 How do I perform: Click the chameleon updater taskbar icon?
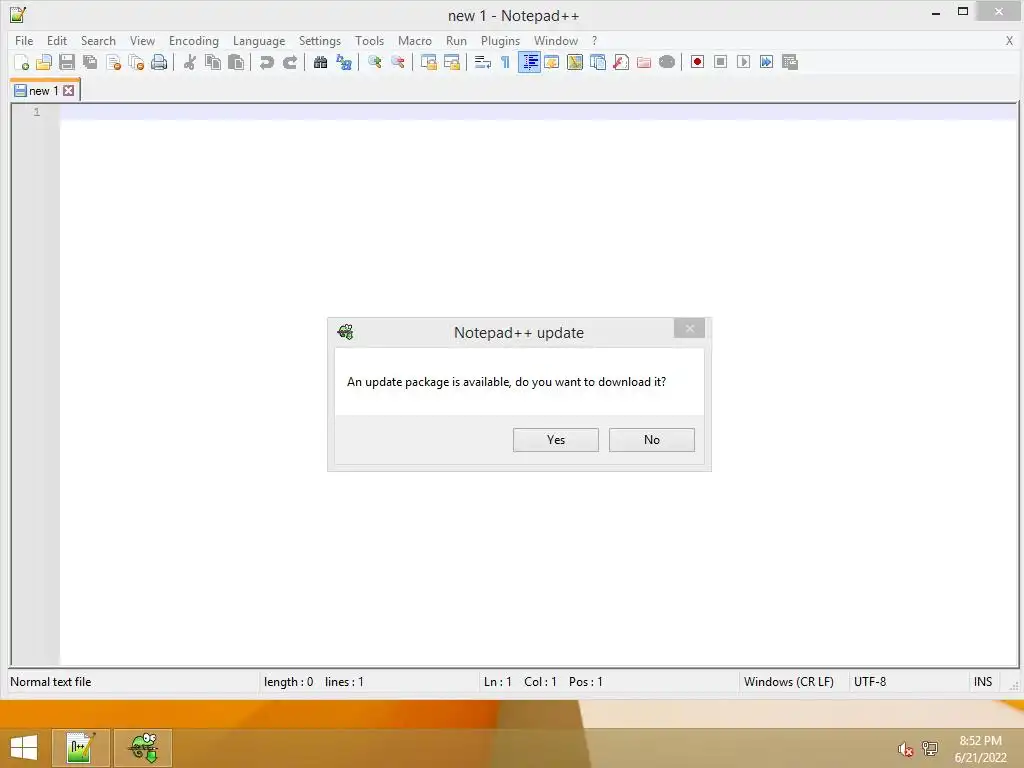click(143, 748)
